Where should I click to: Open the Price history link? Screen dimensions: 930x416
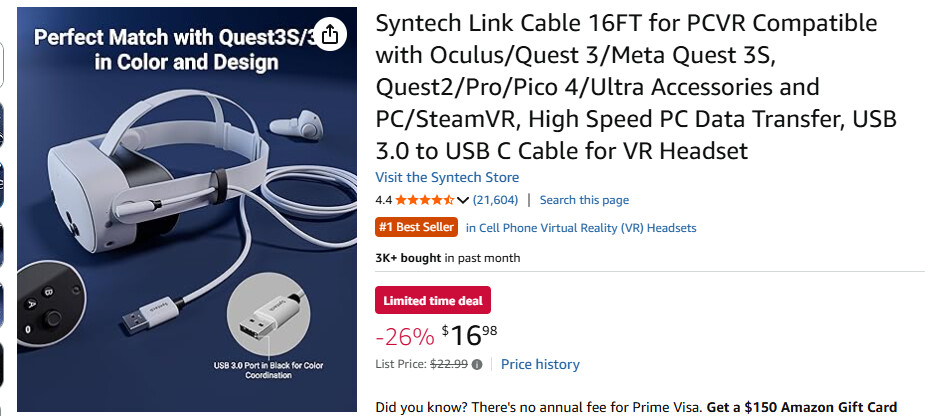pyautogui.click(x=540, y=365)
